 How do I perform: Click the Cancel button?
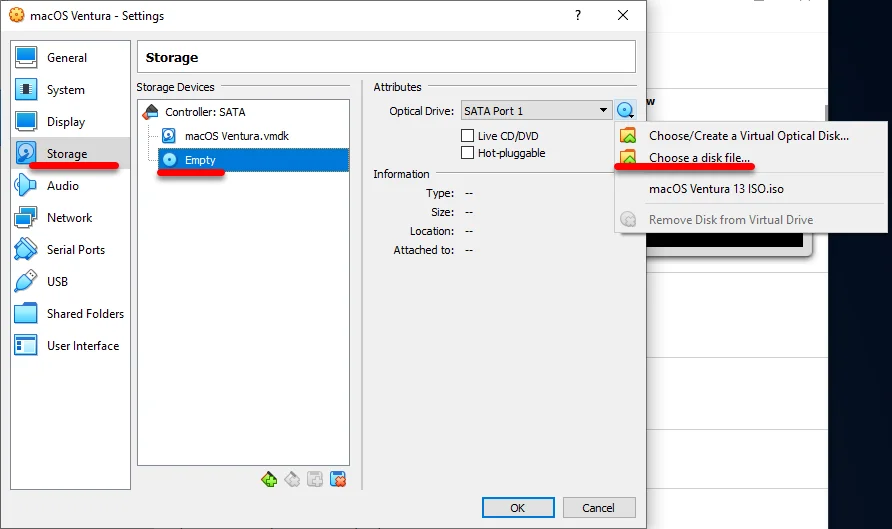pos(598,507)
